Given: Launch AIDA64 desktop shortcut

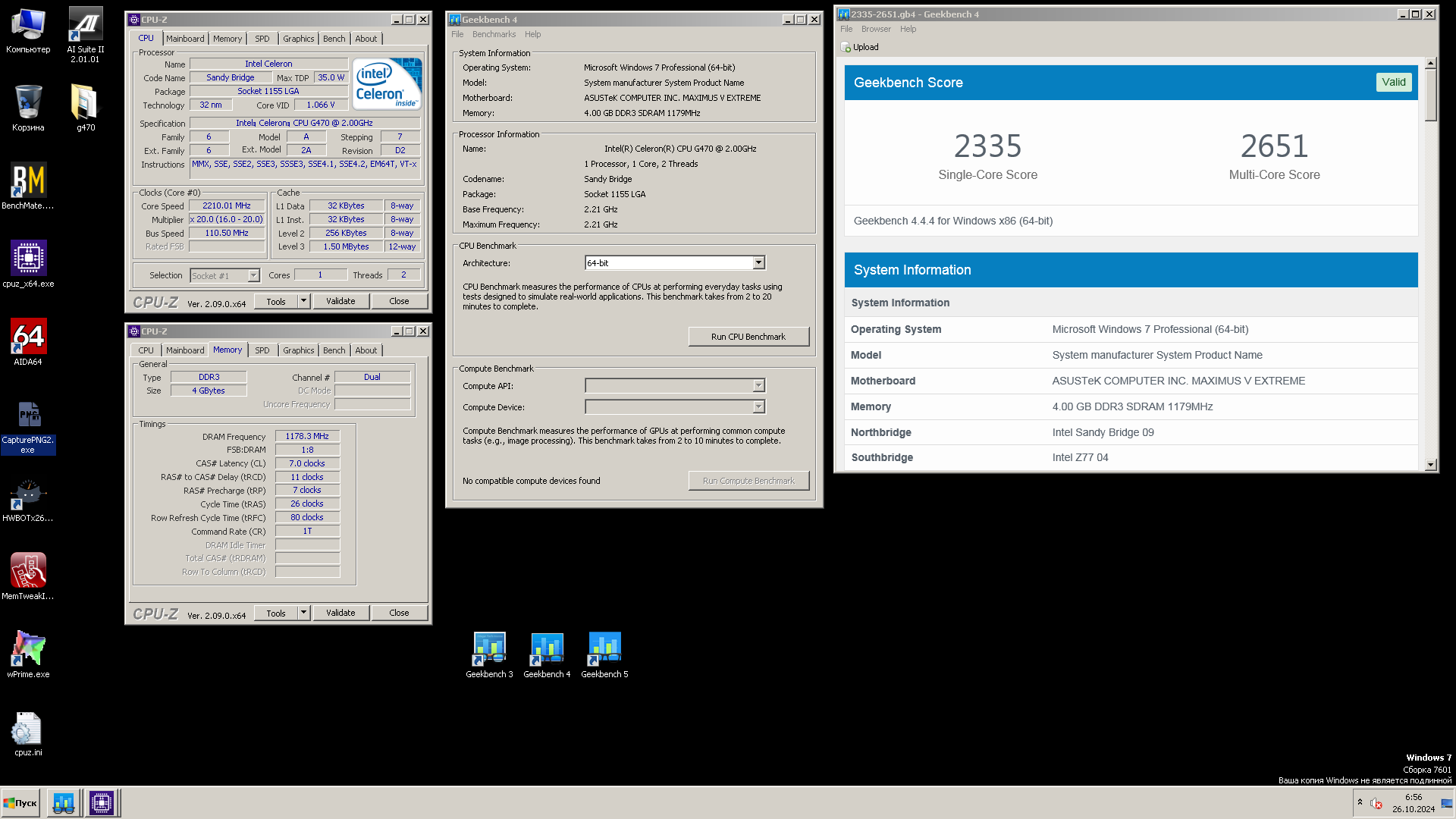Looking at the screenshot, I should [28, 342].
